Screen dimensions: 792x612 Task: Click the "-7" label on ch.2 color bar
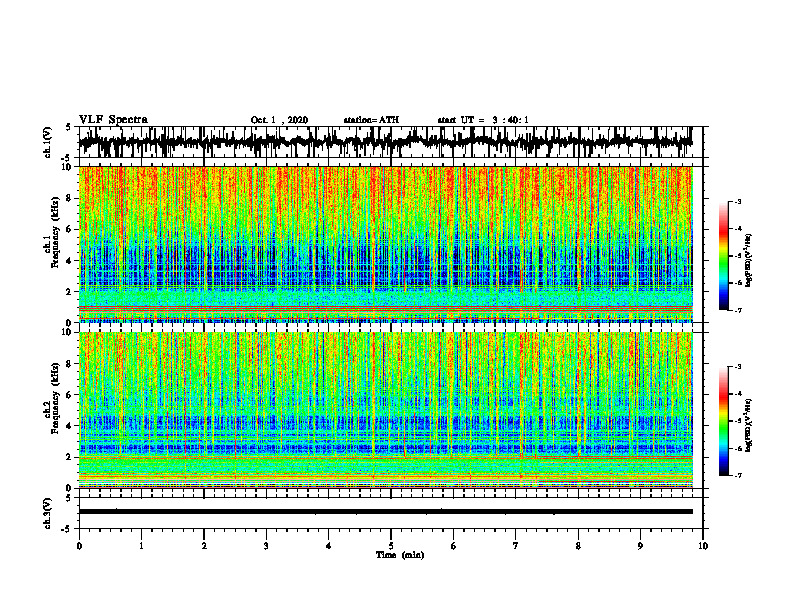[x=738, y=475]
